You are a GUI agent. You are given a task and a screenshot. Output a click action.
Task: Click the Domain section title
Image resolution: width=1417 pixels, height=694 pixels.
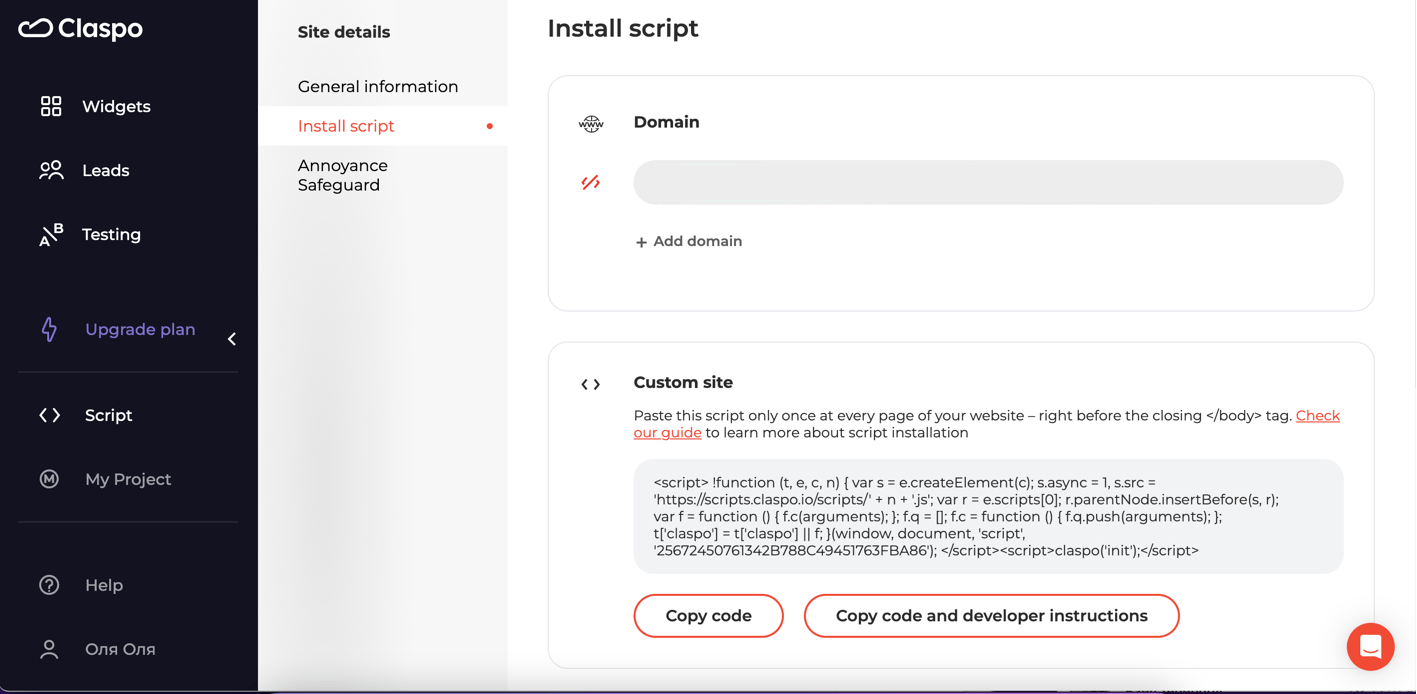(667, 122)
